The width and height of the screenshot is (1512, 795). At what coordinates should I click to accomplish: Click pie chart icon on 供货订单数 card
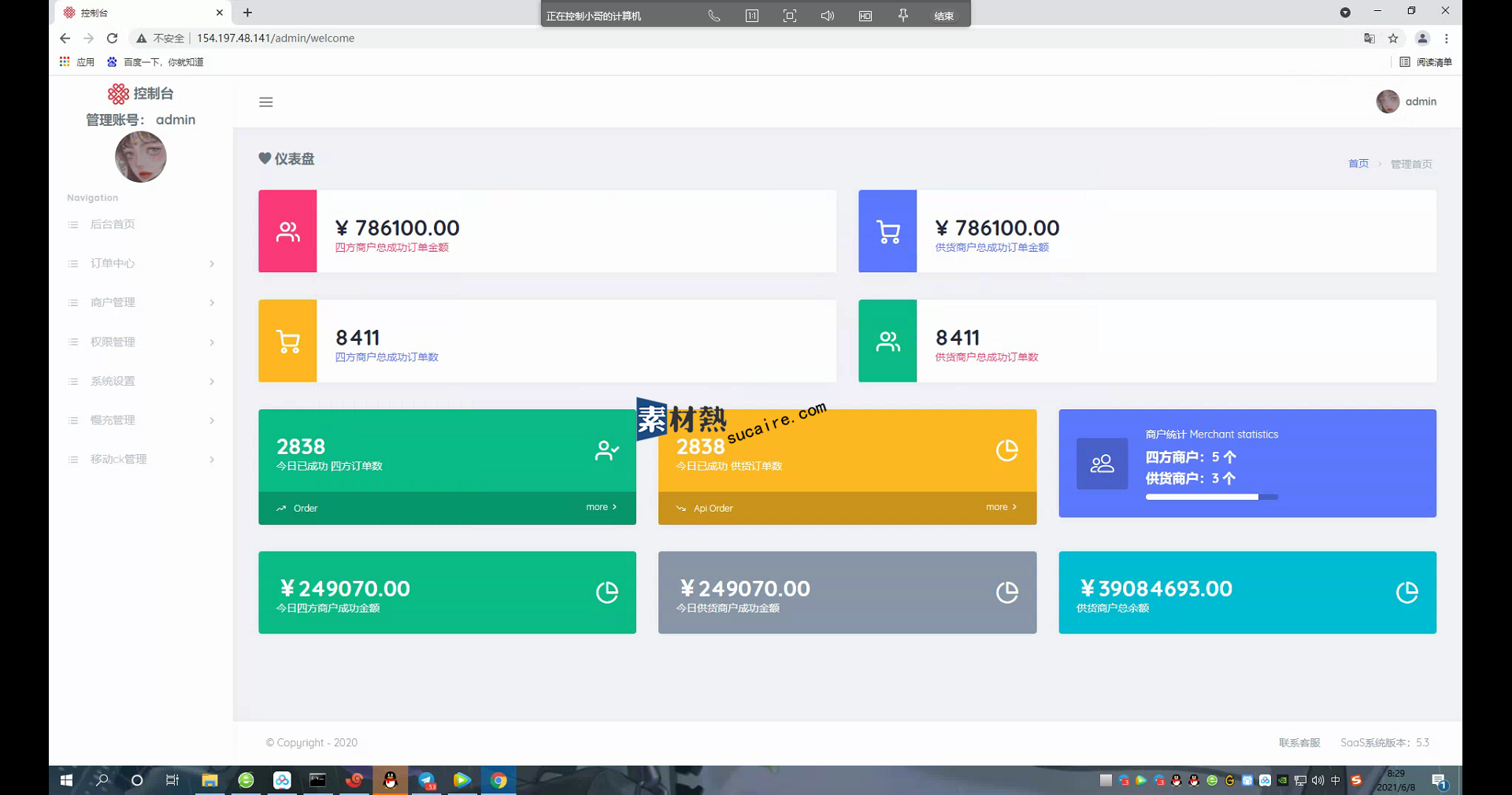click(x=1007, y=450)
